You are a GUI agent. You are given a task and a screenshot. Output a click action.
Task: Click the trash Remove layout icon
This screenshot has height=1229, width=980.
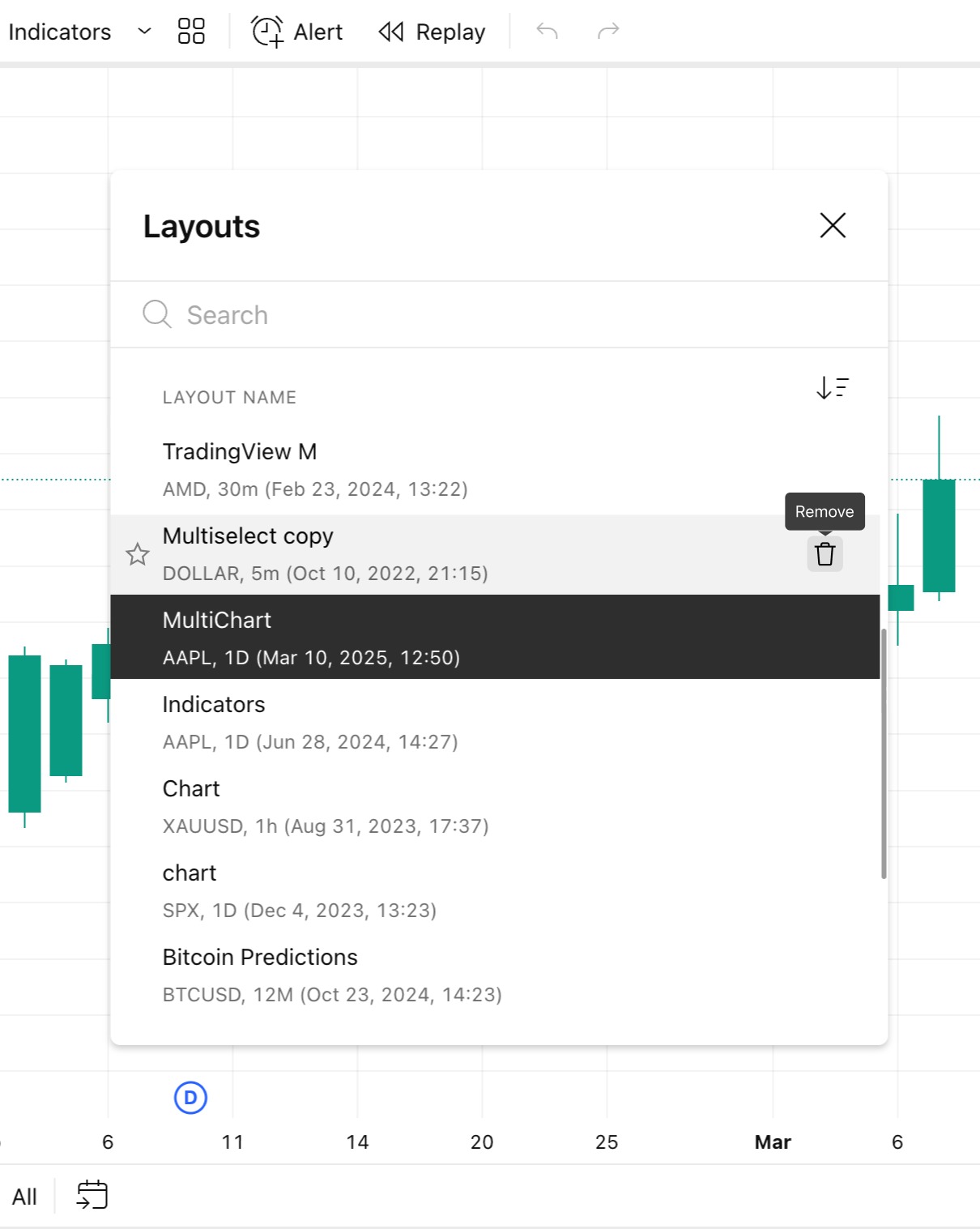[x=824, y=554]
